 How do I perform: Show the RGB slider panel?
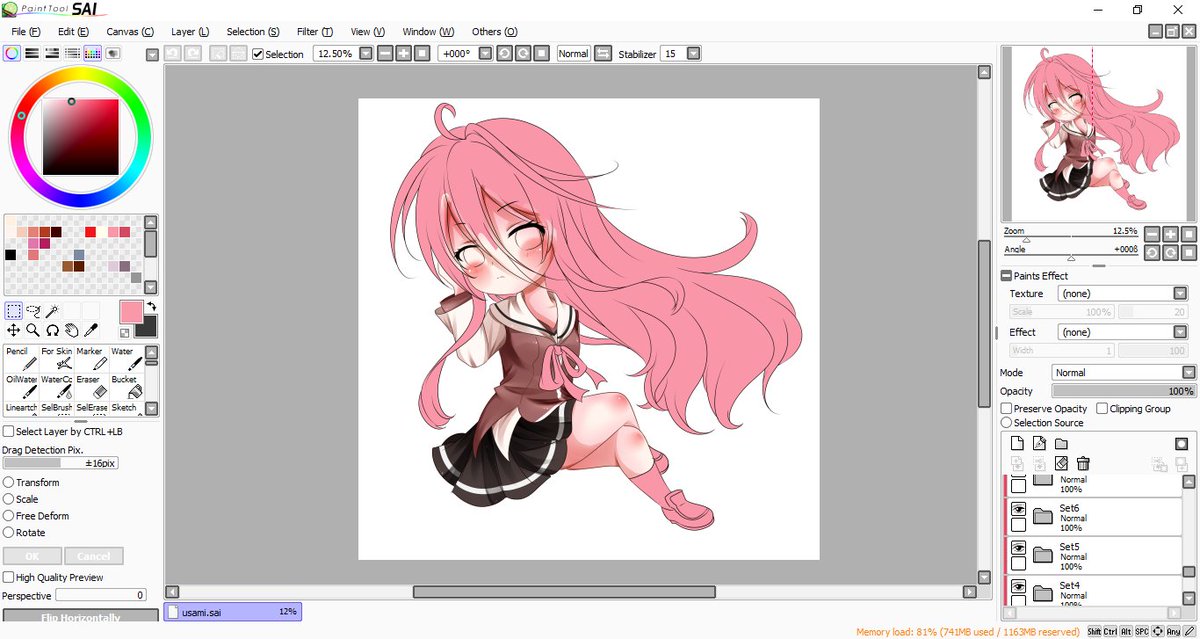(x=31, y=53)
